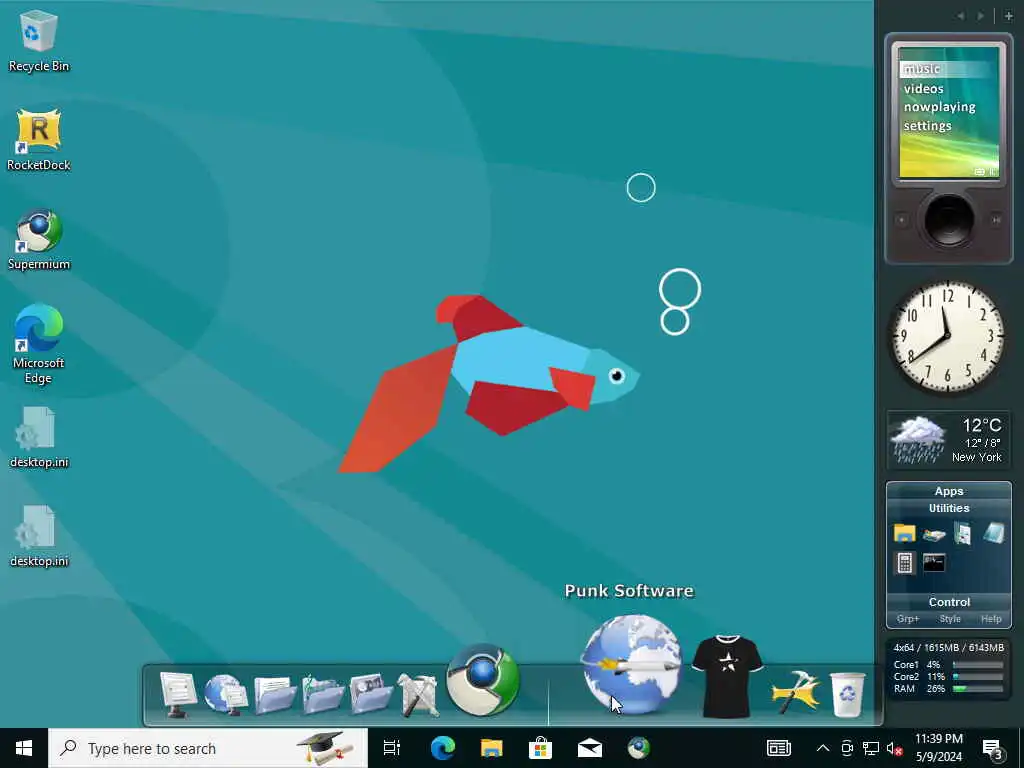Click the Style link in launcher gadget
This screenshot has width=1024, height=768.
[x=950, y=618]
